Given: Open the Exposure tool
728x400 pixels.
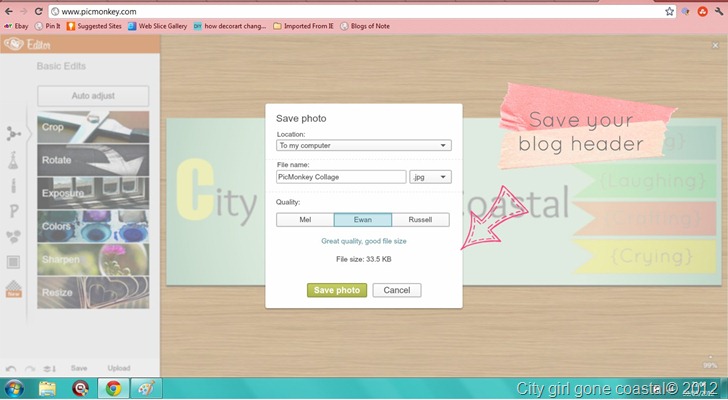Looking at the screenshot, I should (x=93, y=193).
